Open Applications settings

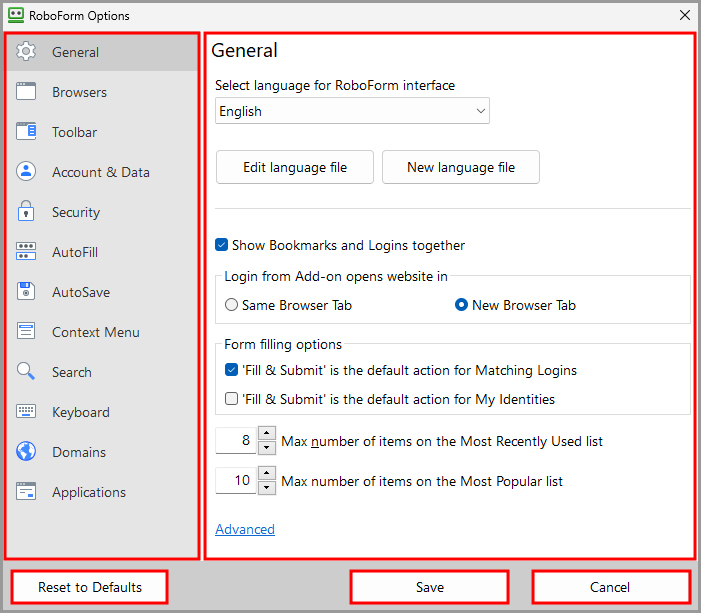tap(102, 492)
